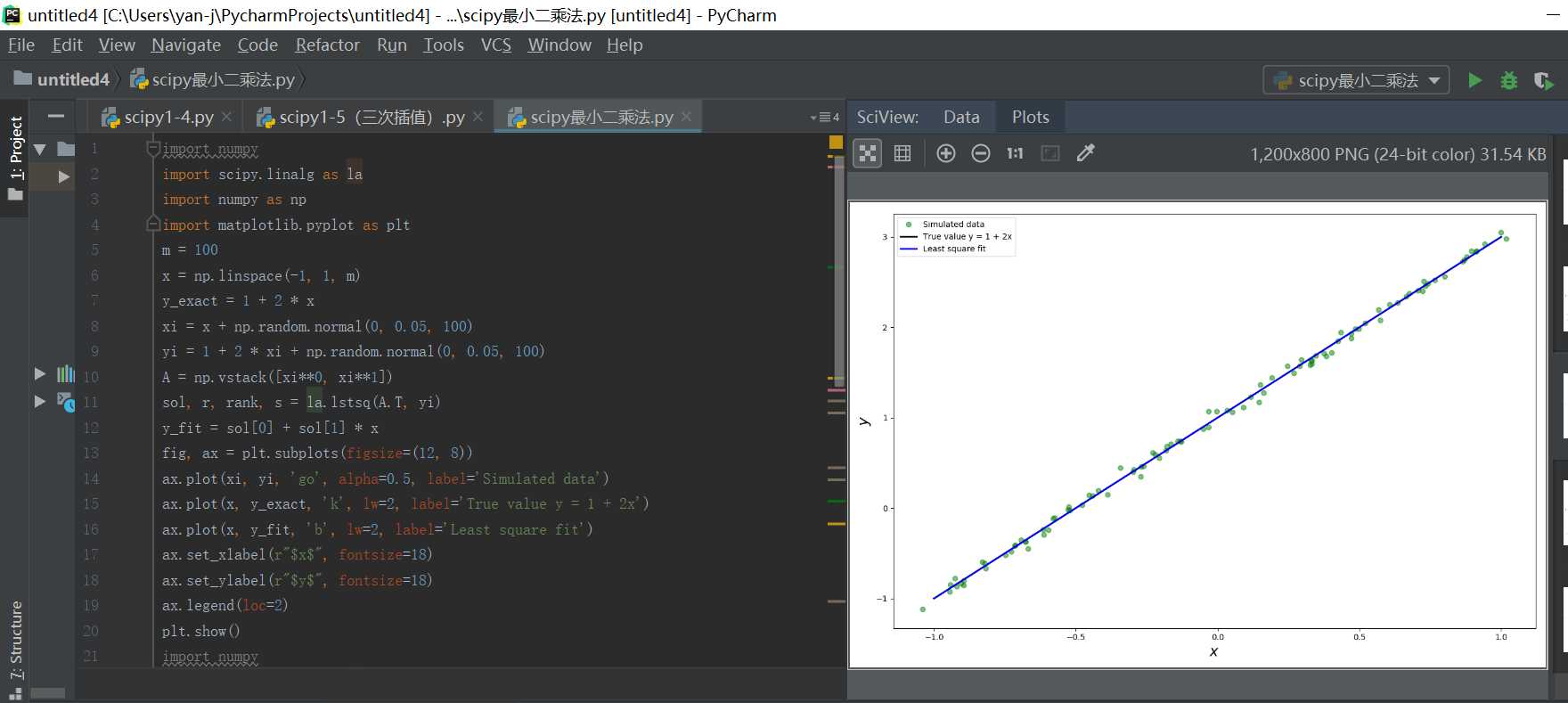Screen dimensions: 1568x703
Task: Toggle the chessboard transparency background
Action: tap(867, 153)
